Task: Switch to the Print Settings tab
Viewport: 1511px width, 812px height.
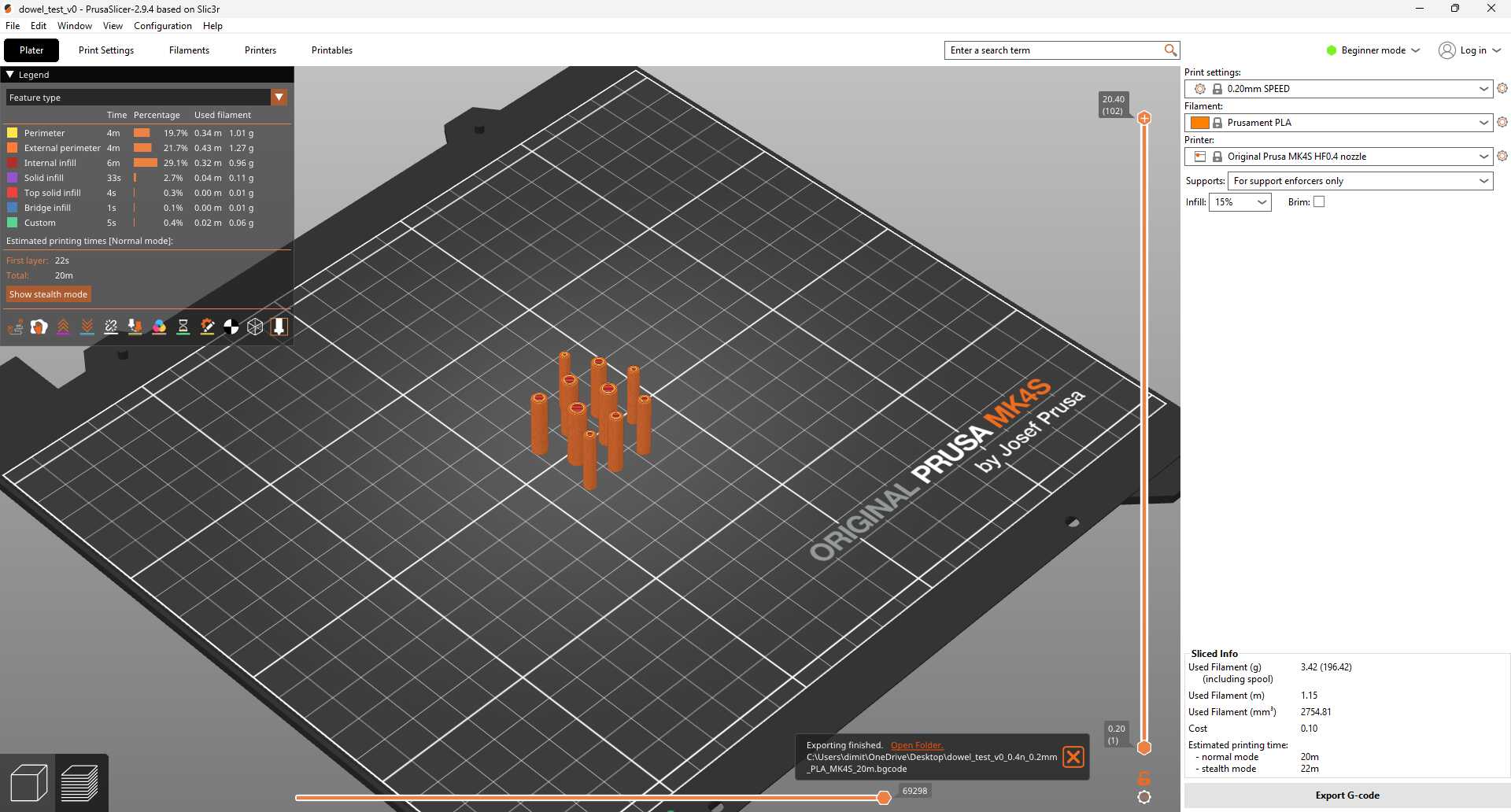Action: click(106, 50)
